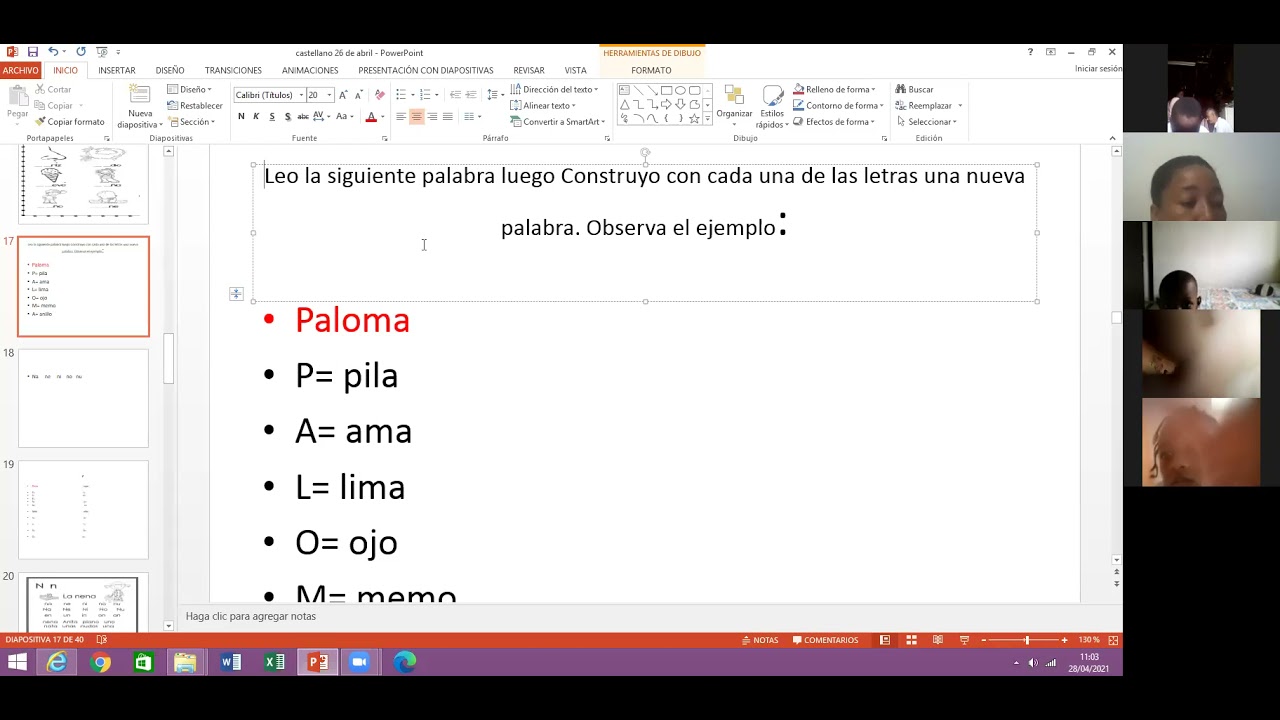The image size is (1280, 720).
Task: Start slideshow from status bar
Action: 964,640
